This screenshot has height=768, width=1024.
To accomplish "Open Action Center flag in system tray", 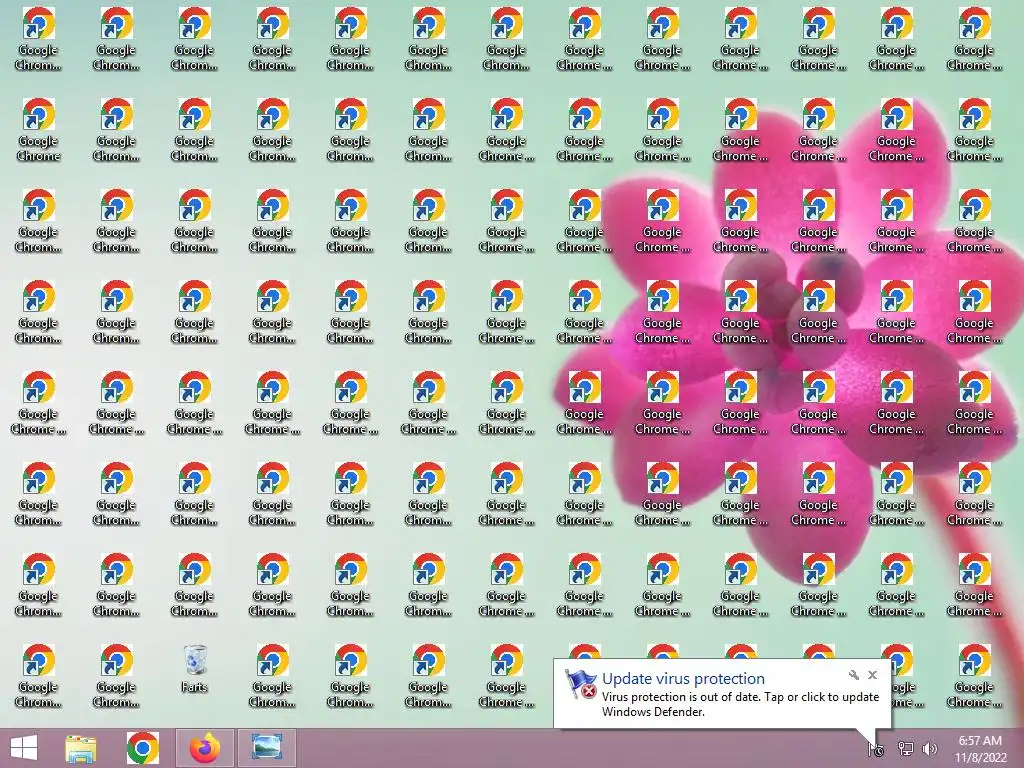I will [876, 749].
